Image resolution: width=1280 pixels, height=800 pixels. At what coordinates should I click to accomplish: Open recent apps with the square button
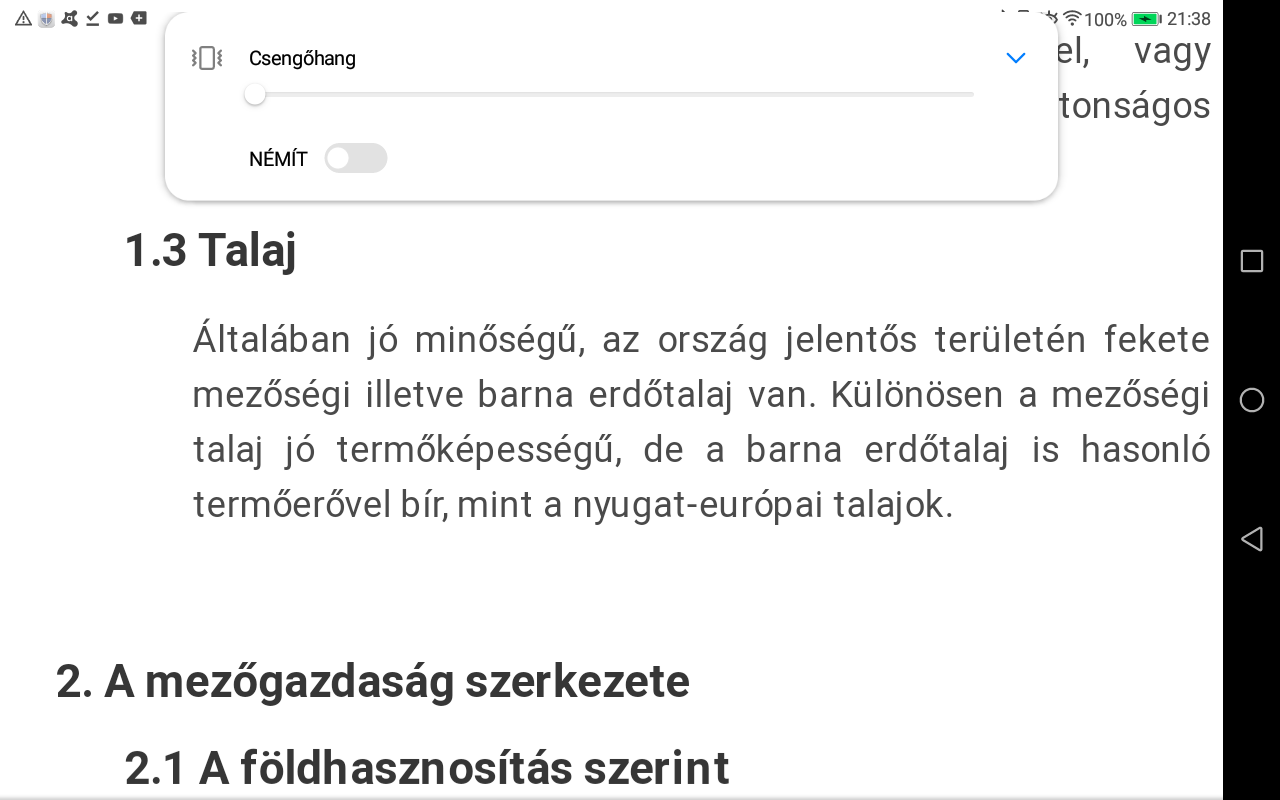coord(1251,261)
